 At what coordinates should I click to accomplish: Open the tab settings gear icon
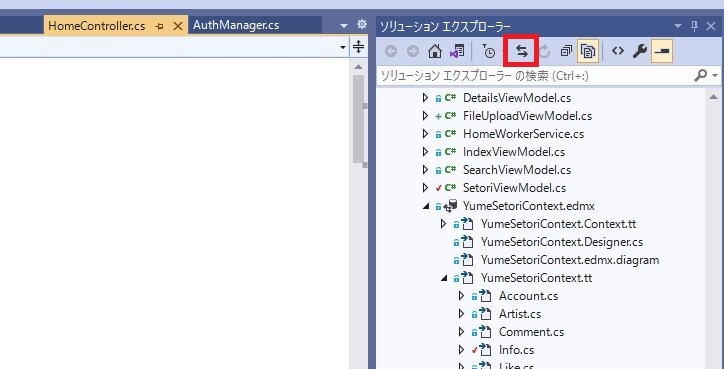362,25
